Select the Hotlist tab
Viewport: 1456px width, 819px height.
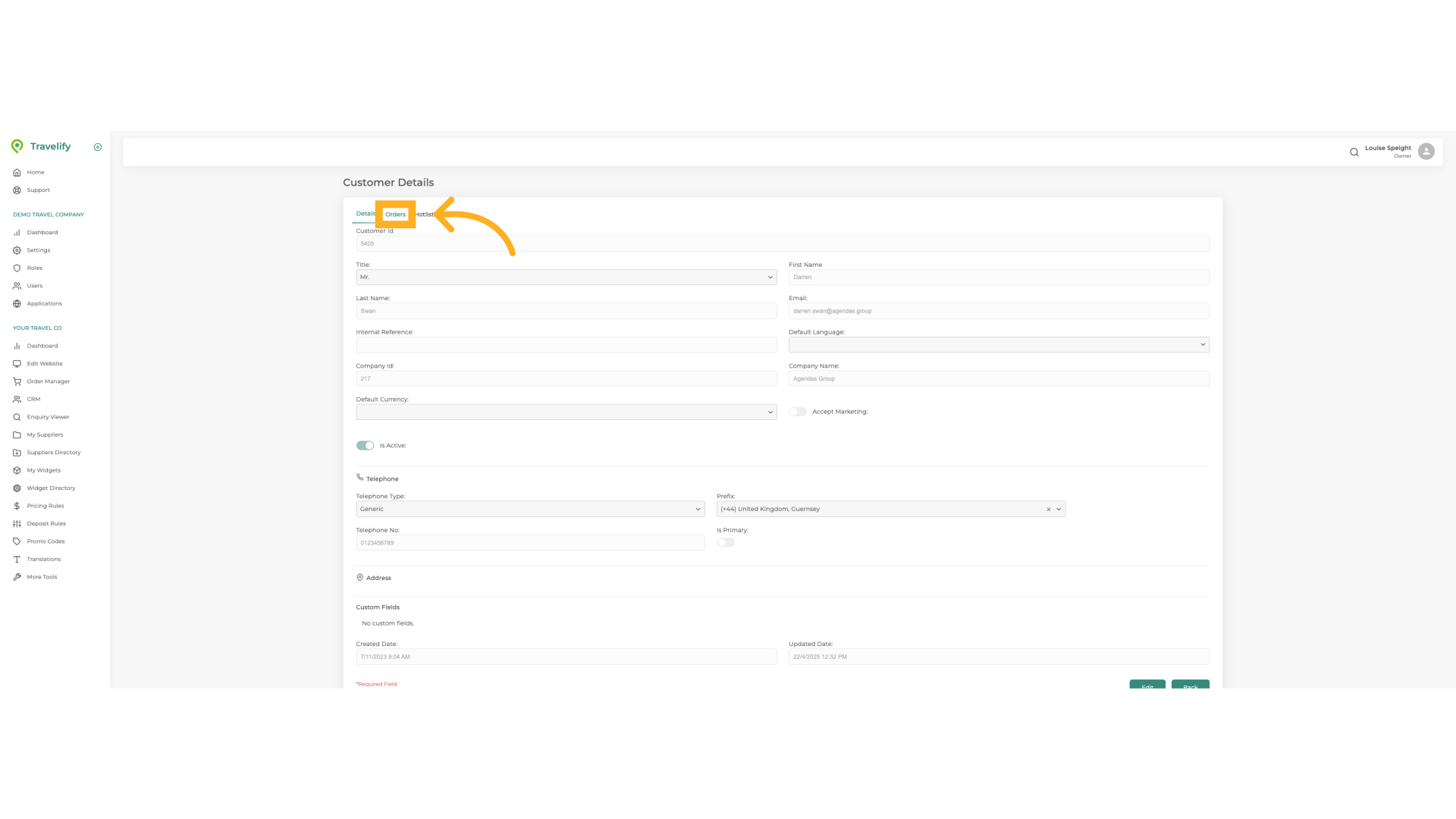pos(425,214)
